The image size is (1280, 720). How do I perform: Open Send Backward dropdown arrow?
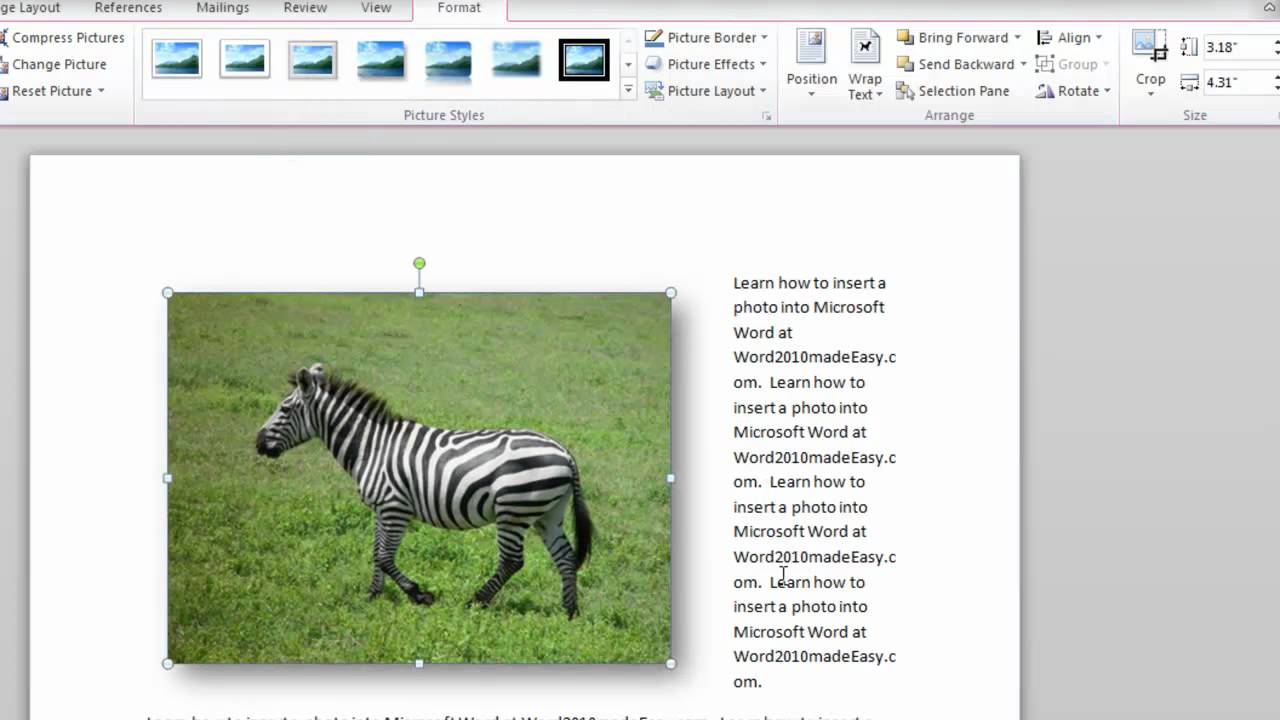1023,64
